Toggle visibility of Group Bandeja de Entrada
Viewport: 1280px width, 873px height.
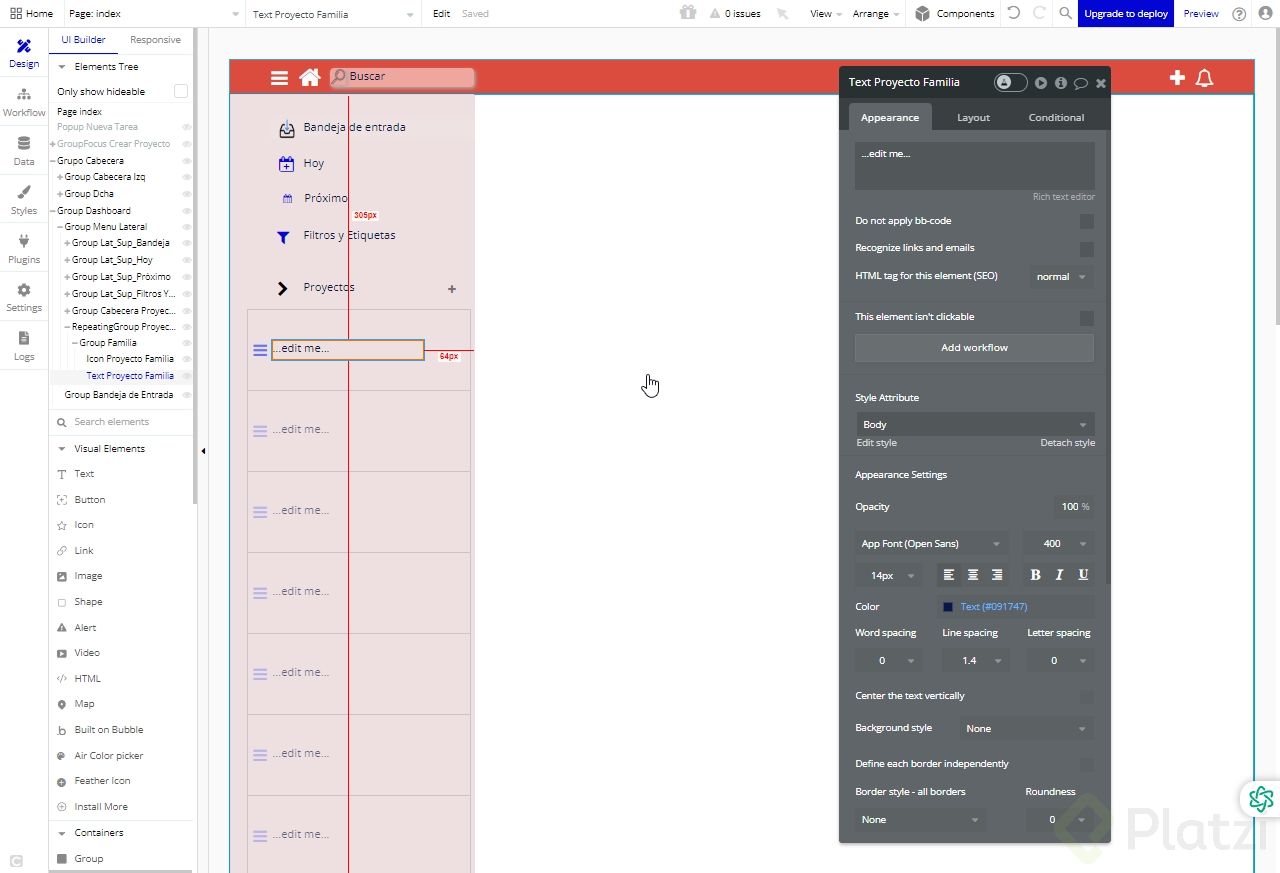[x=186, y=395]
